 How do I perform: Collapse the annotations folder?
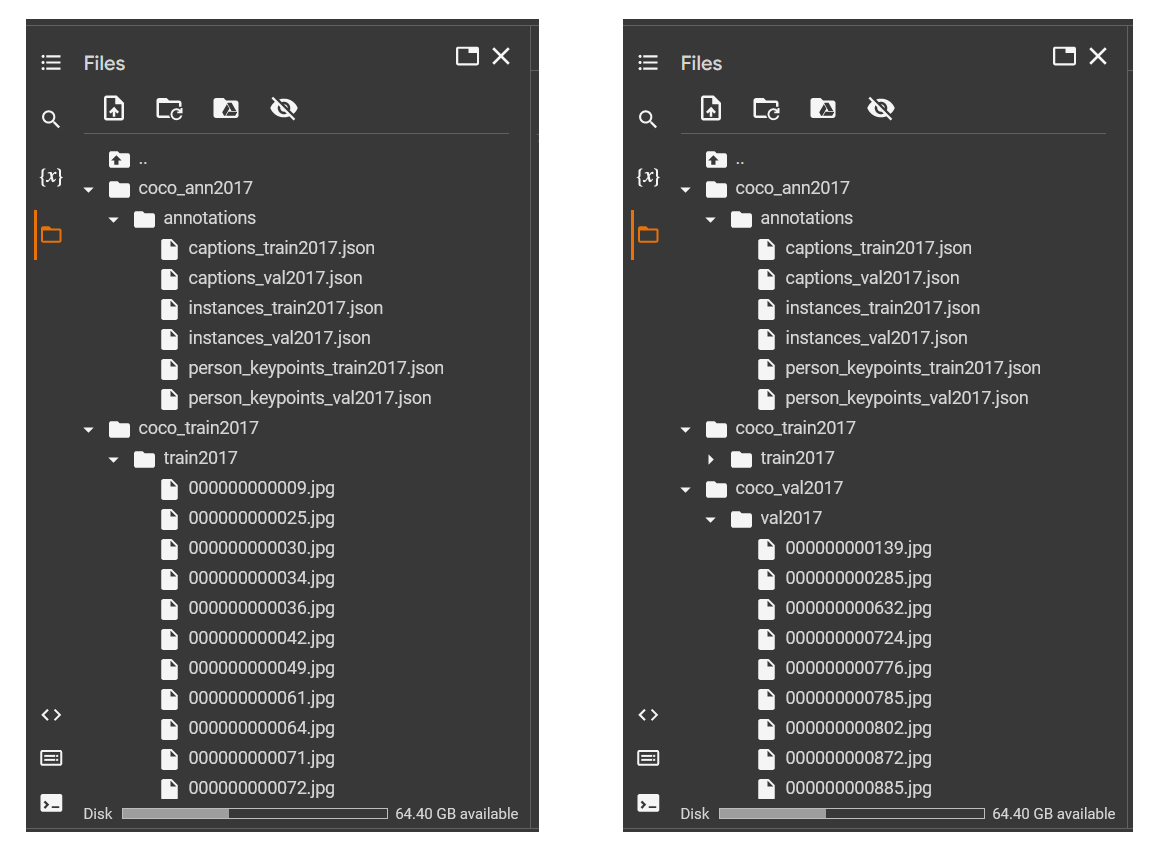113,218
